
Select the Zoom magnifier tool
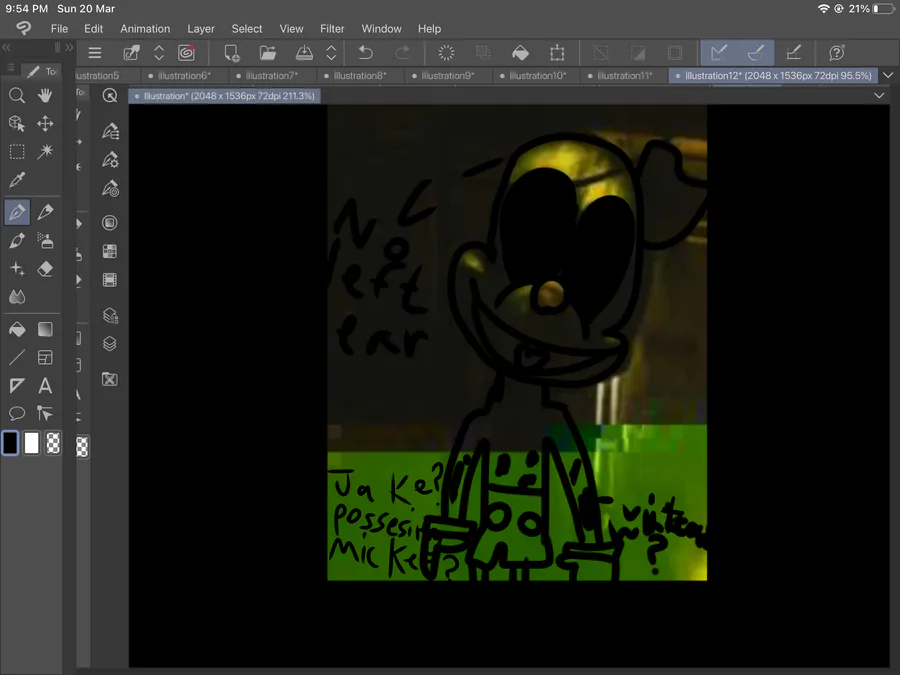17,95
